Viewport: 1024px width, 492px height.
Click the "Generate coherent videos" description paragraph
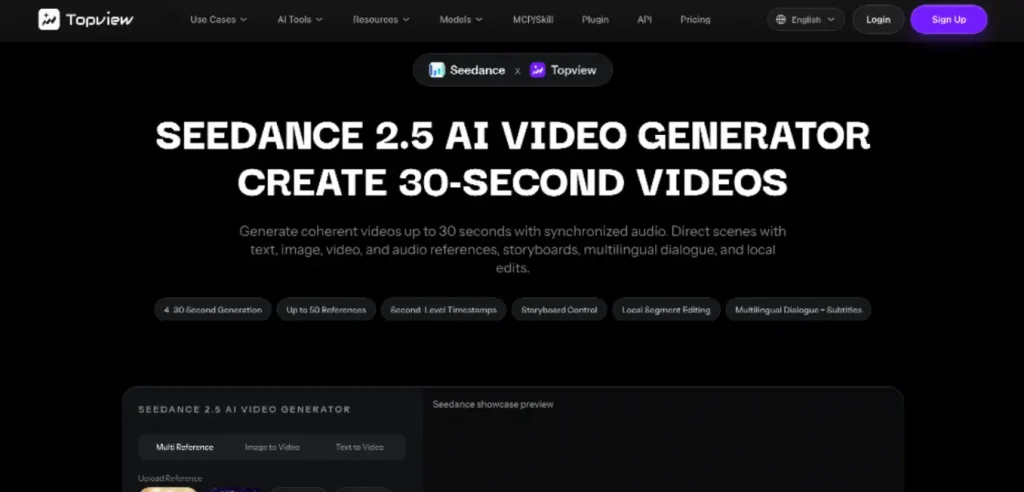pyautogui.click(x=513, y=250)
